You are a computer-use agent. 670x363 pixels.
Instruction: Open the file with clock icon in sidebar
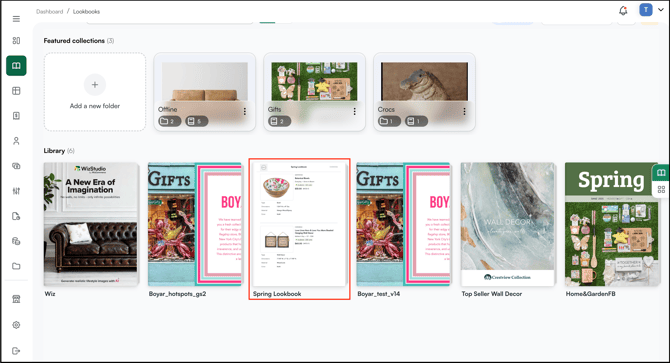click(16, 216)
